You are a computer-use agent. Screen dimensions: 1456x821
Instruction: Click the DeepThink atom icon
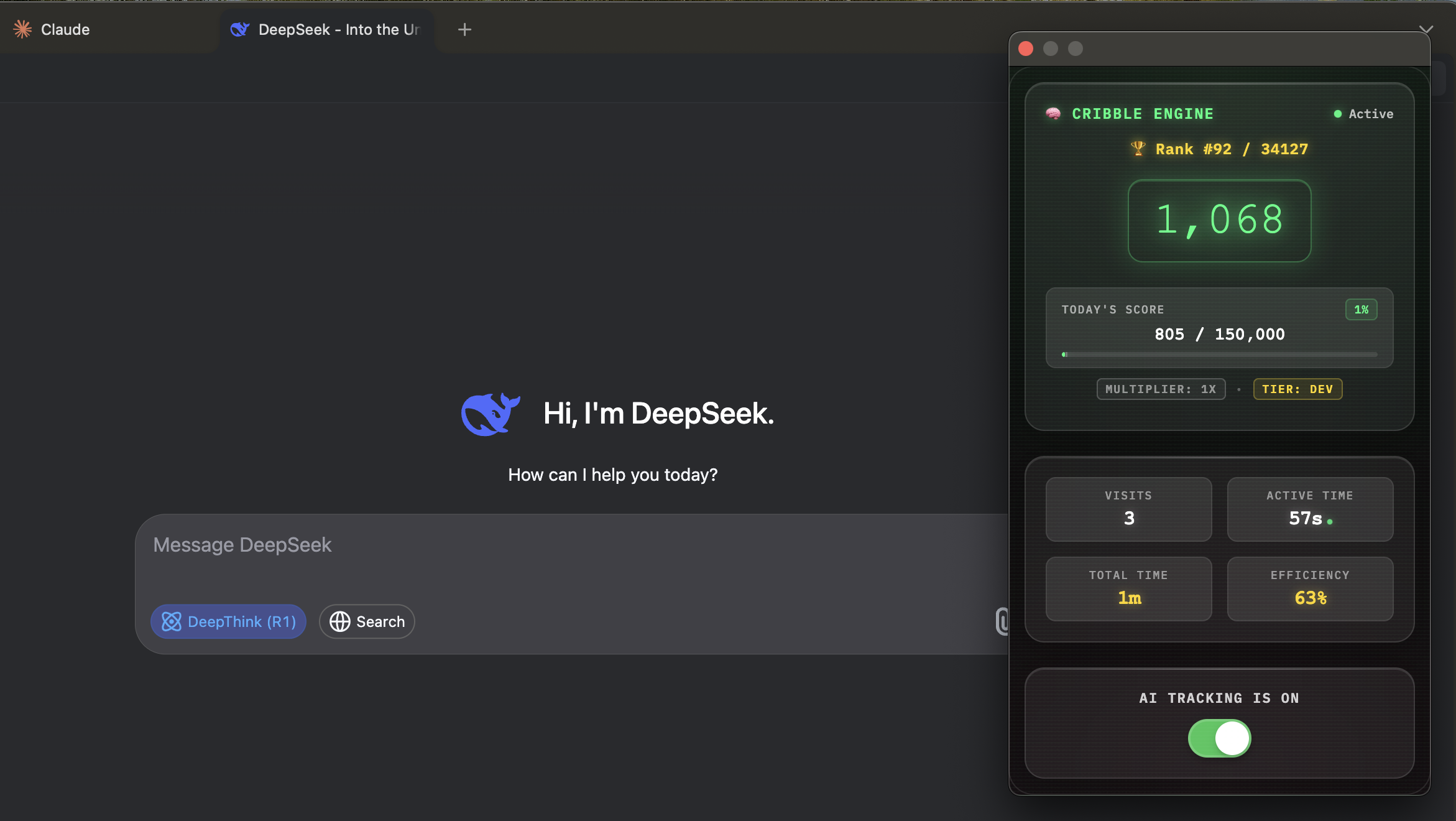[x=172, y=621]
